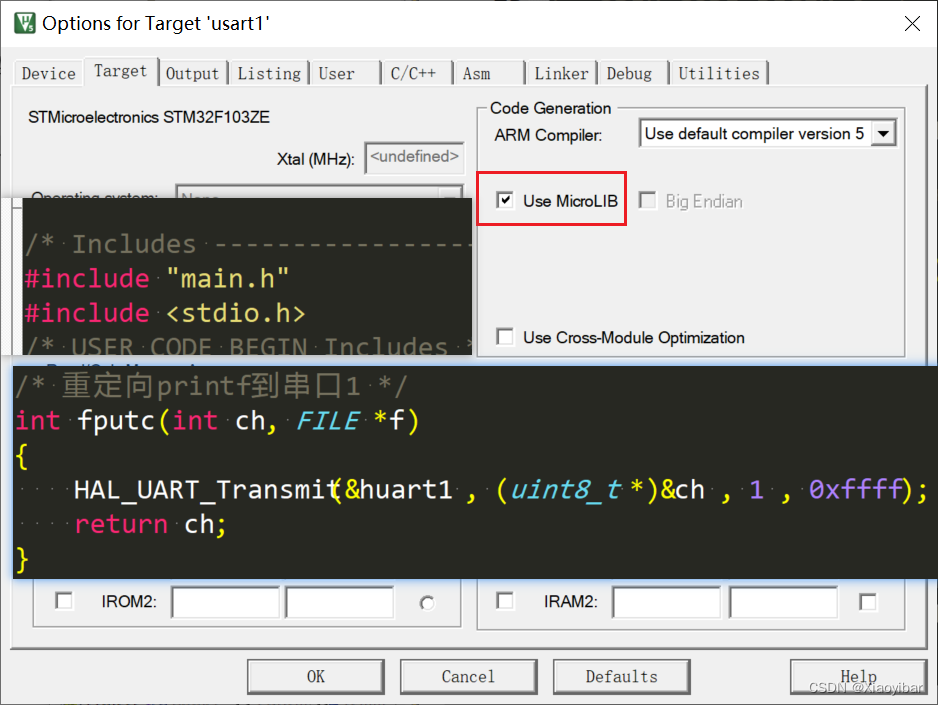Click the Xtal (MHz) input field

pyautogui.click(x=415, y=158)
